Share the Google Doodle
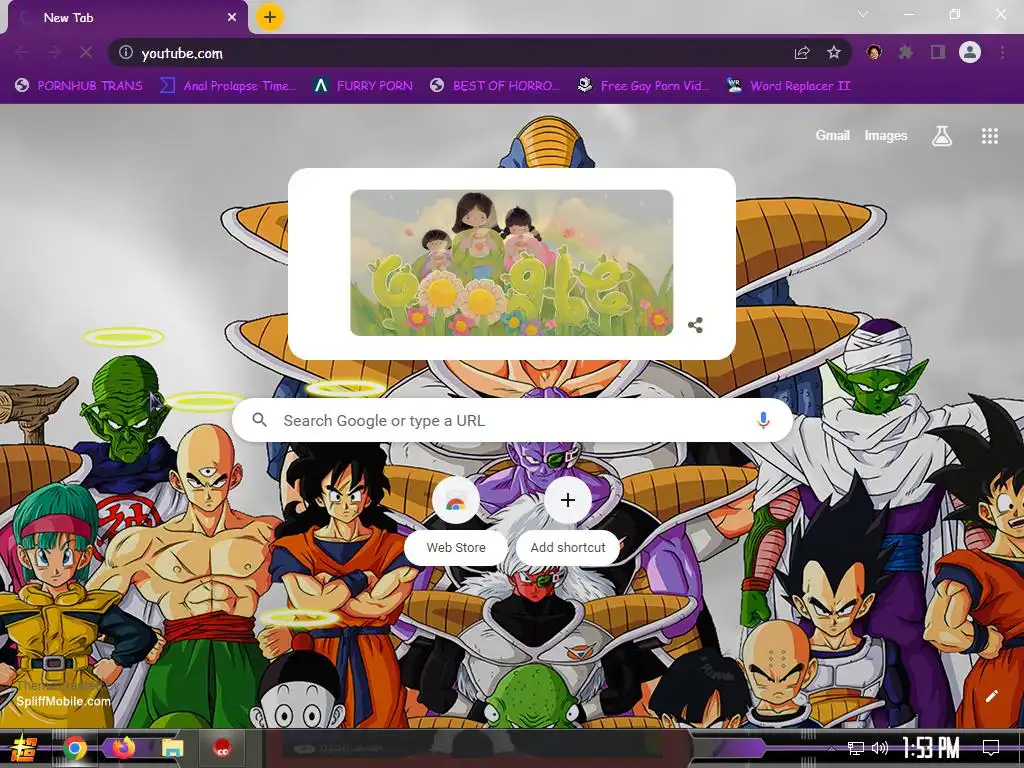This screenshot has height=768, width=1024. point(696,325)
